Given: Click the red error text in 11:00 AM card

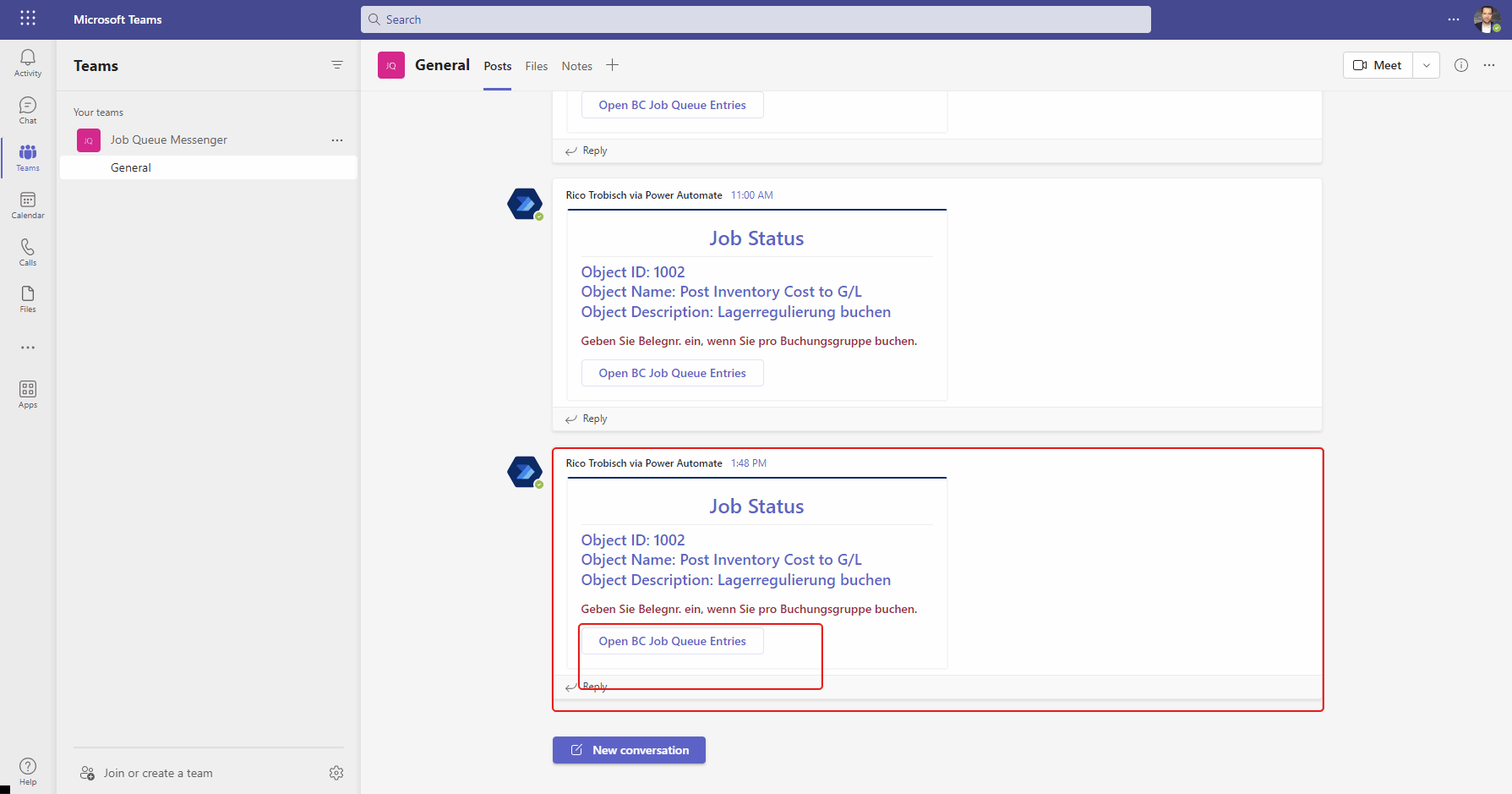Looking at the screenshot, I should (749, 342).
